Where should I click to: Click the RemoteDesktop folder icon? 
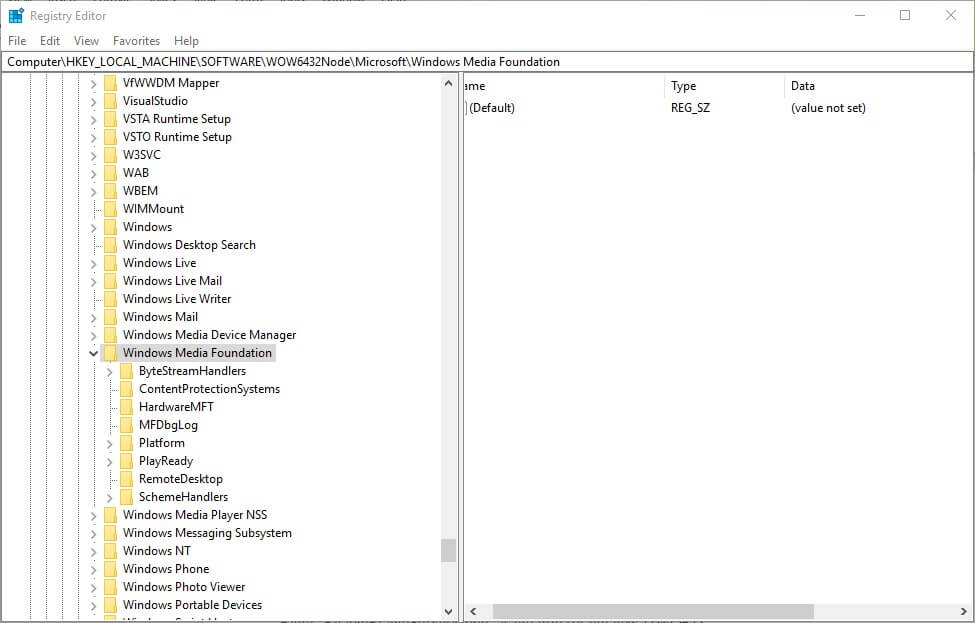[x=126, y=479]
